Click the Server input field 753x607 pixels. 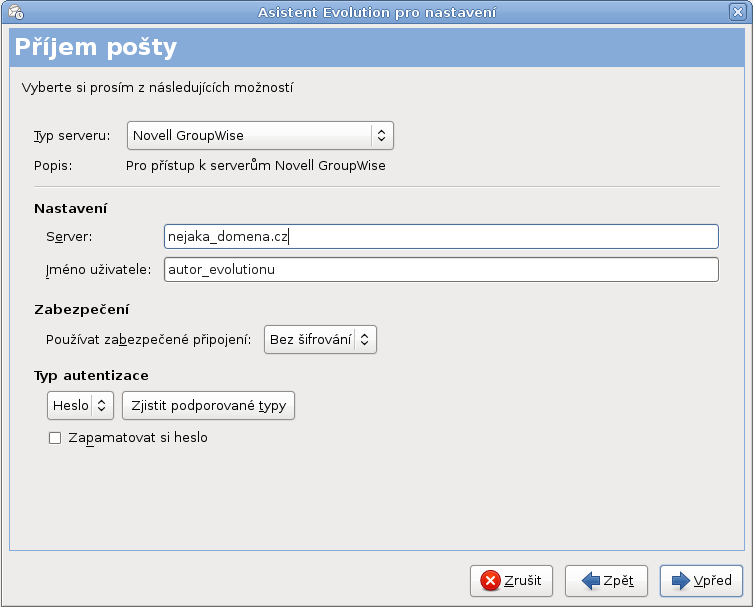click(x=441, y=236)
